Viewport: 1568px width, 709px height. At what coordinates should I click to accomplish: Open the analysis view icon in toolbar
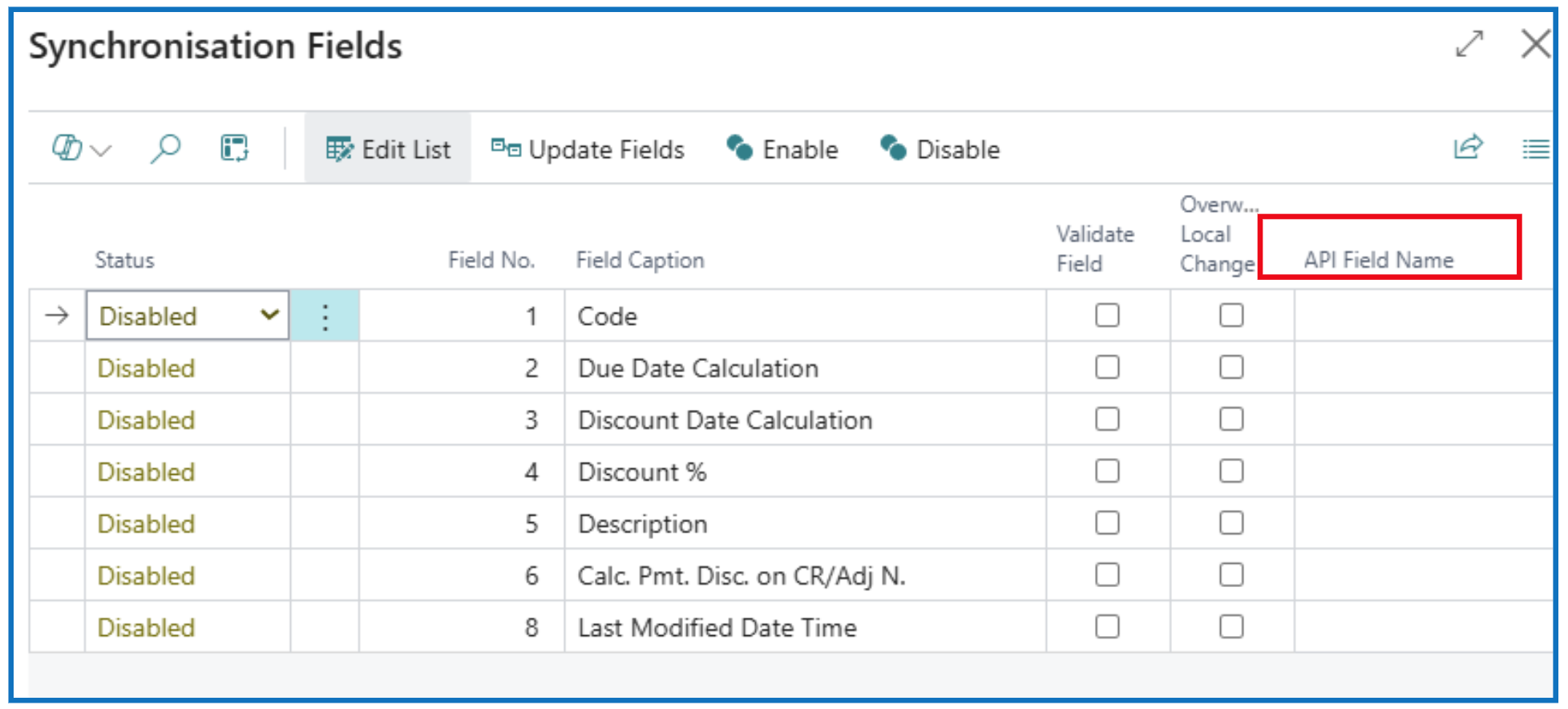[234, 148]
